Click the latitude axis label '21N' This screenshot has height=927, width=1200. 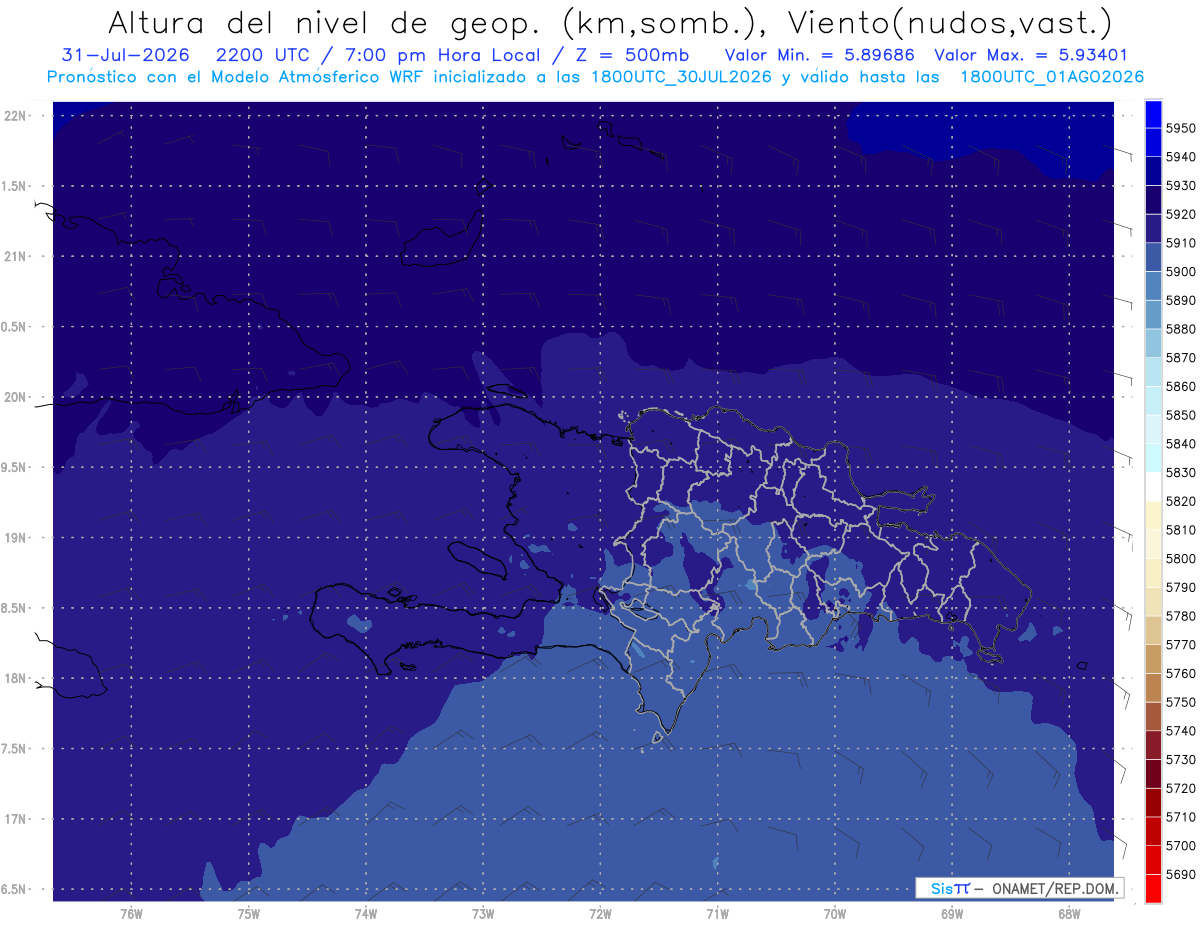15,257
